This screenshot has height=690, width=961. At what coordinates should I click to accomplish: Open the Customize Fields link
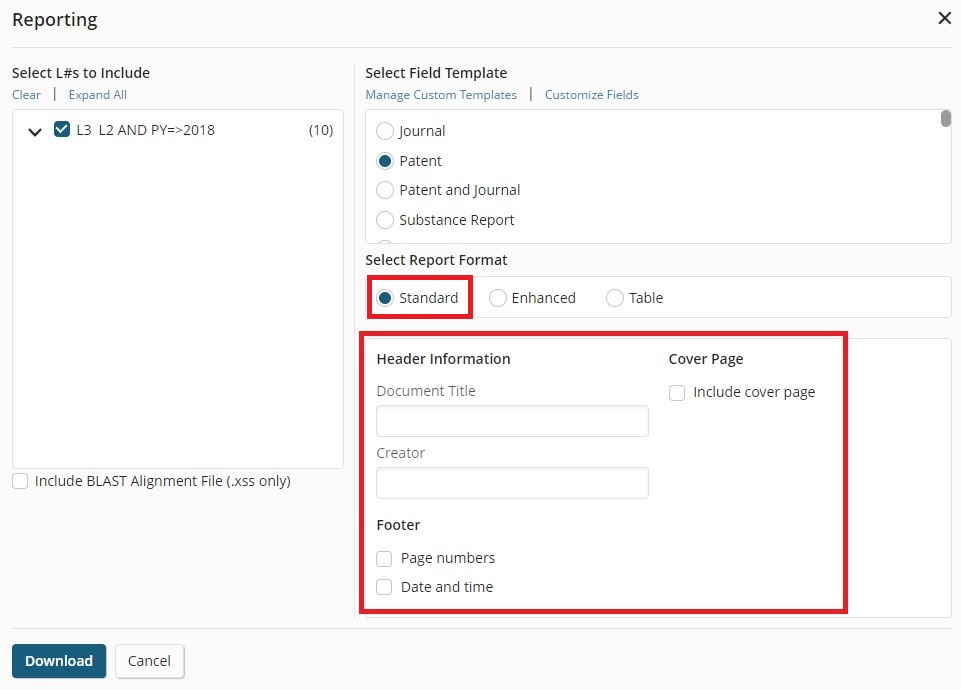click(x=591, y=95)
